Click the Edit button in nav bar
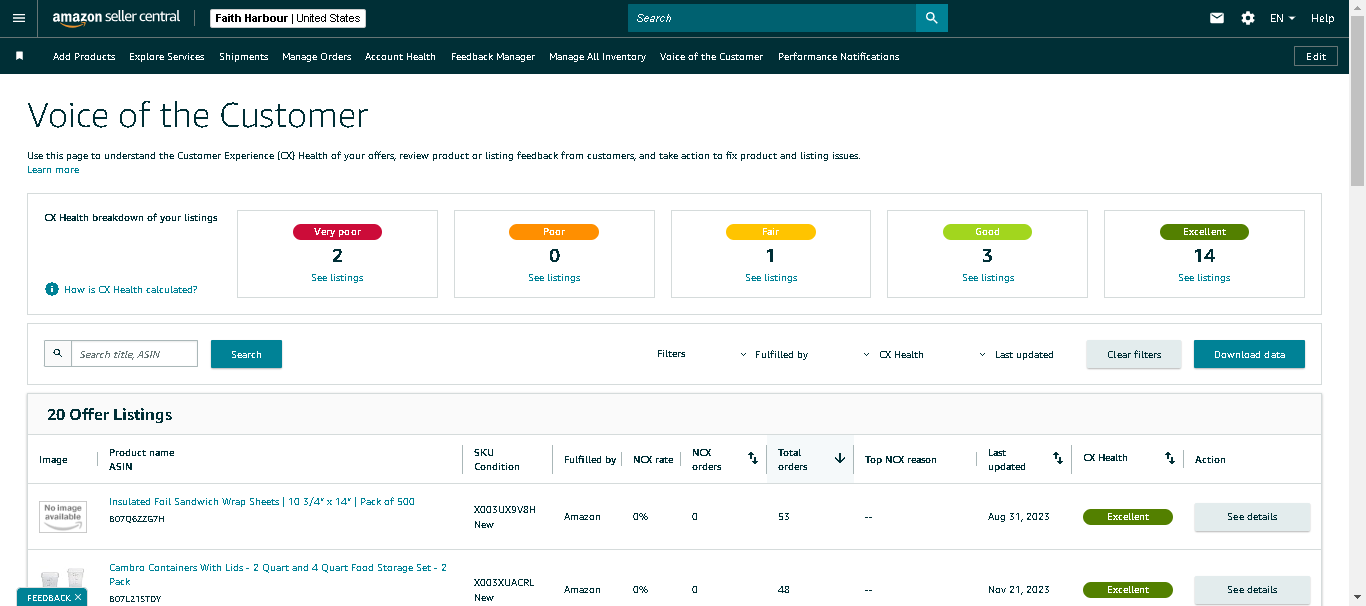1366x606 pixels. tap(1316, 56)
